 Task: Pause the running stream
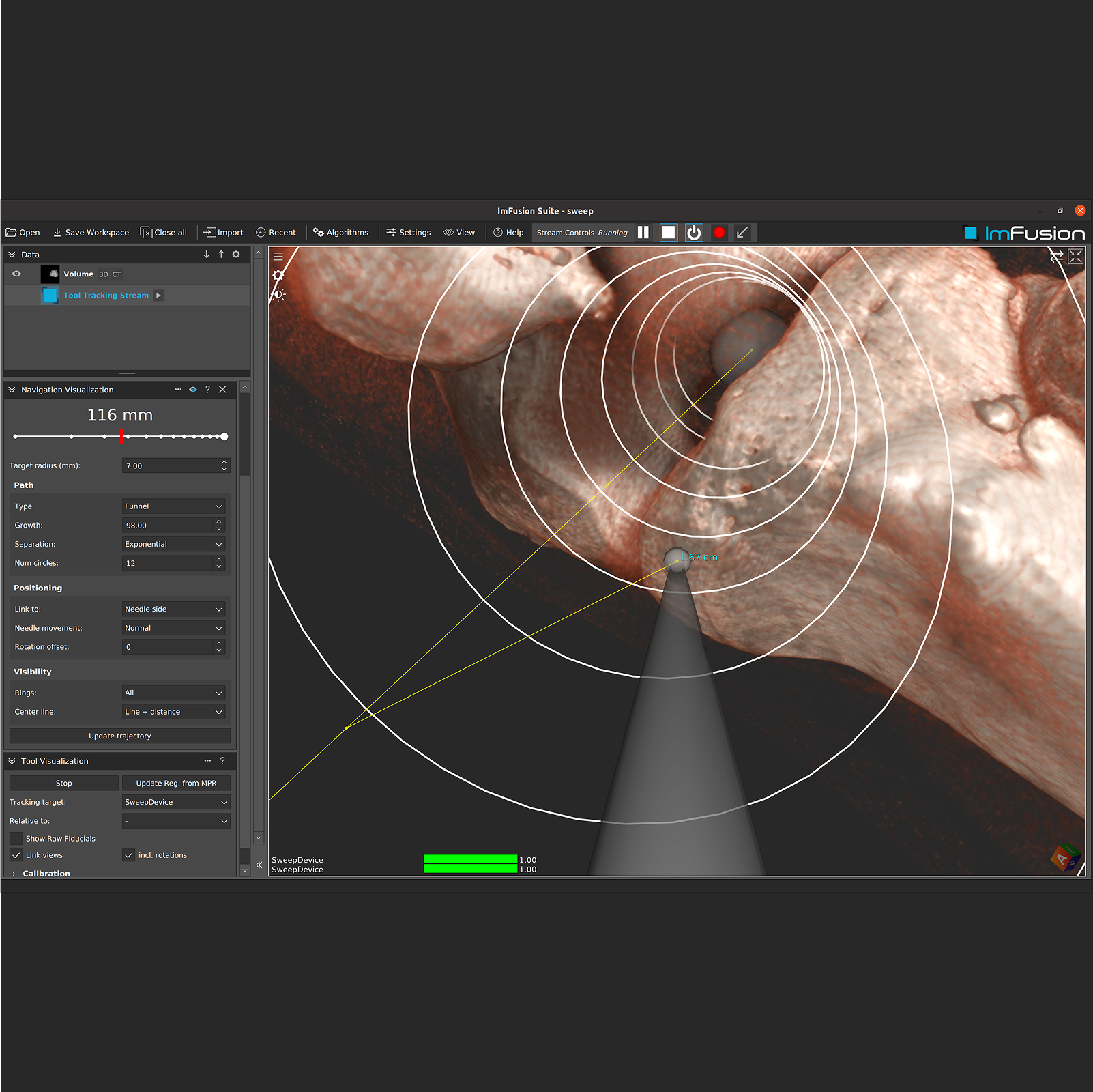pyautogui.click(x=643, y=233)
